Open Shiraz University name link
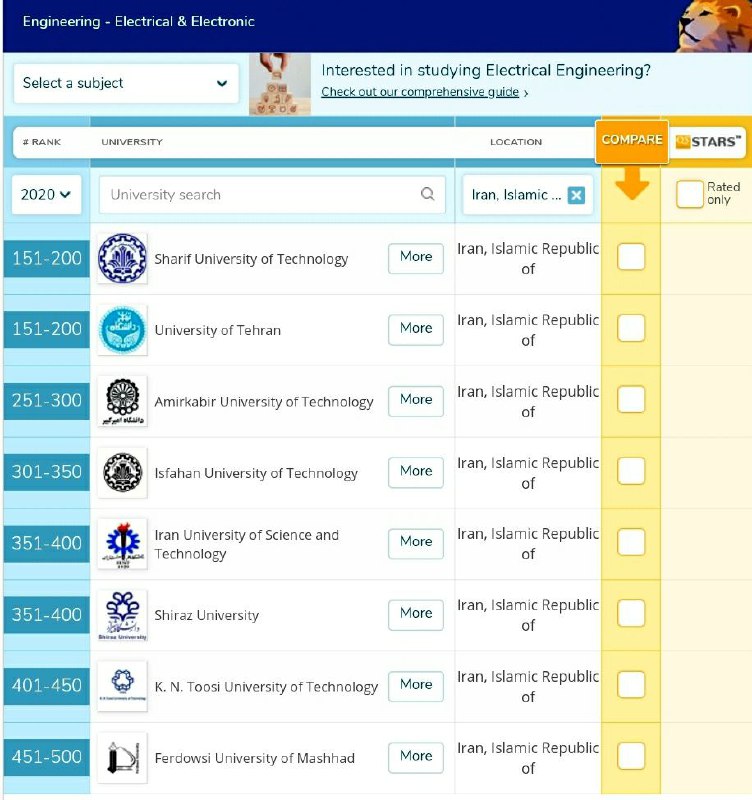752x800 pixels. pyautogui.click(x=207, y=615)
